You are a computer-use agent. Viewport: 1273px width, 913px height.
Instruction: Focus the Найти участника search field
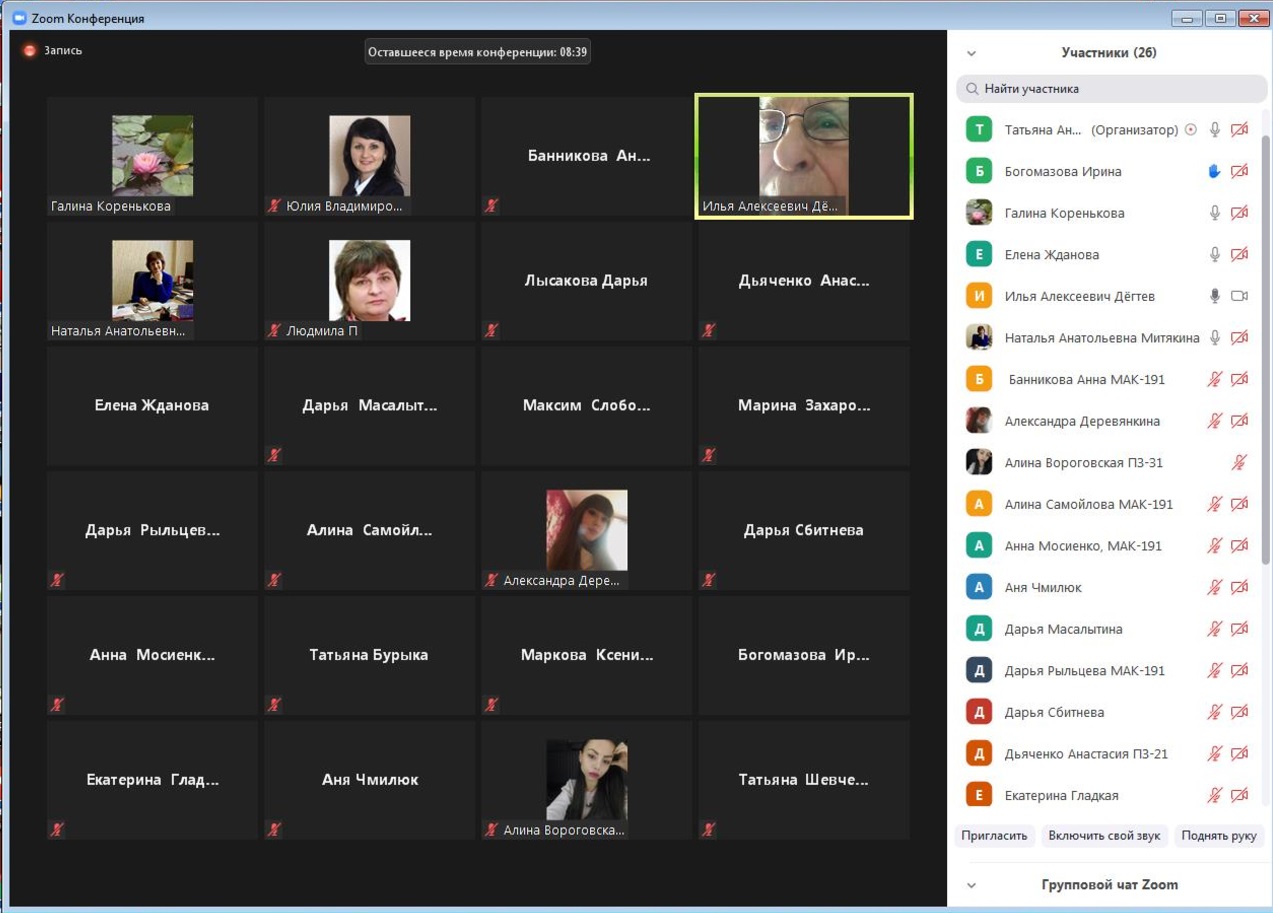pyautogui.click(x=1111, y=89)
